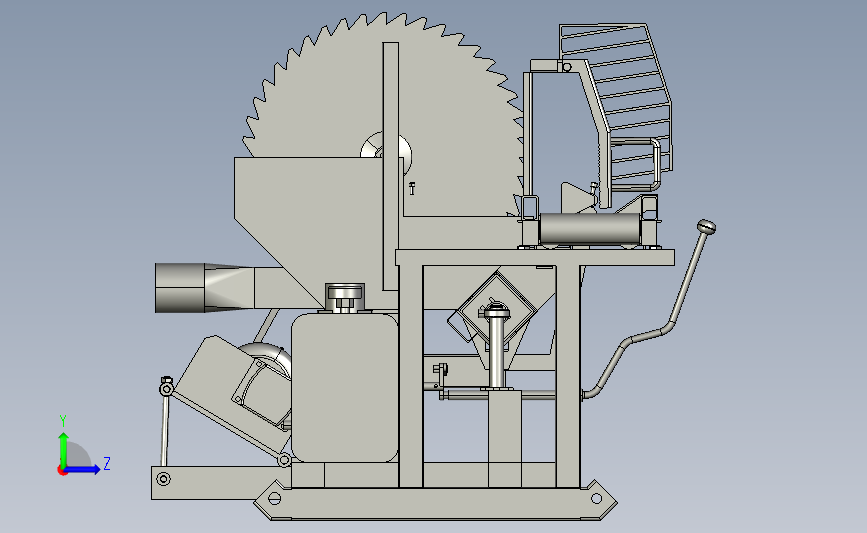Click the Y axis label of the triad
This screenshot has width=867, height=533.
(63, 421)
